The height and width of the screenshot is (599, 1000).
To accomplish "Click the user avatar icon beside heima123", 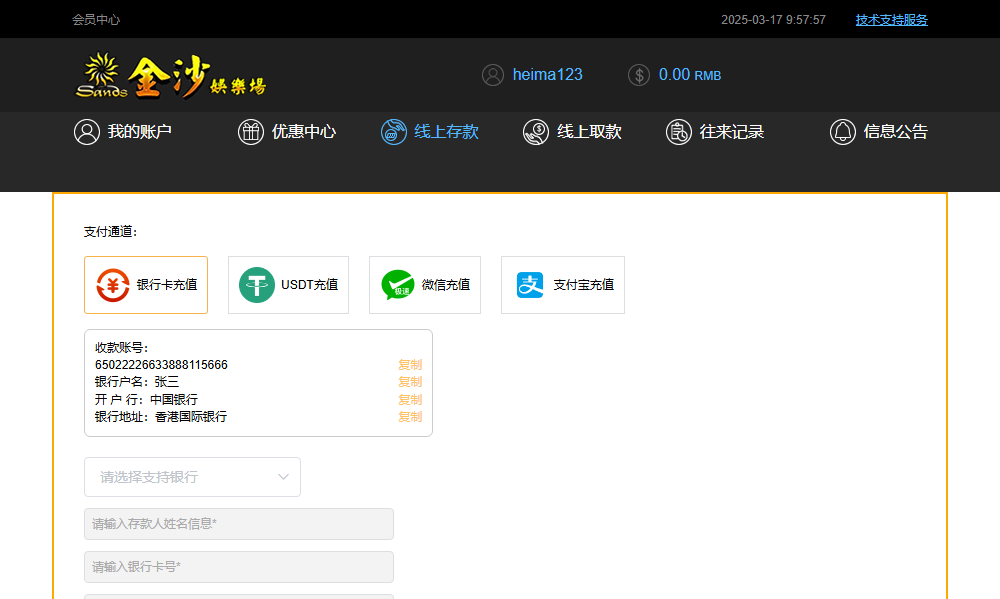I will click(492, 75).
